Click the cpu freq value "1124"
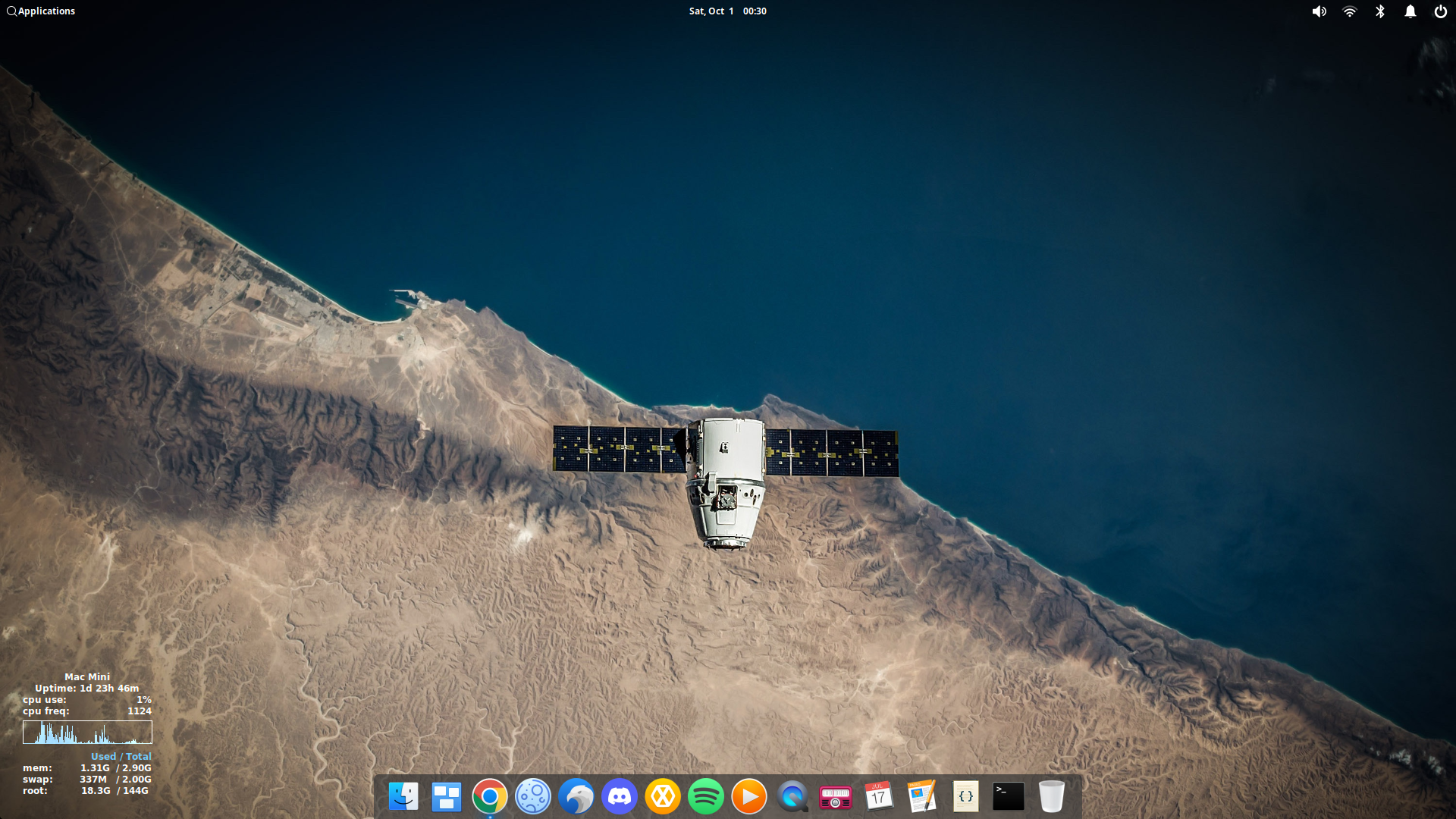 coord(140,711)
